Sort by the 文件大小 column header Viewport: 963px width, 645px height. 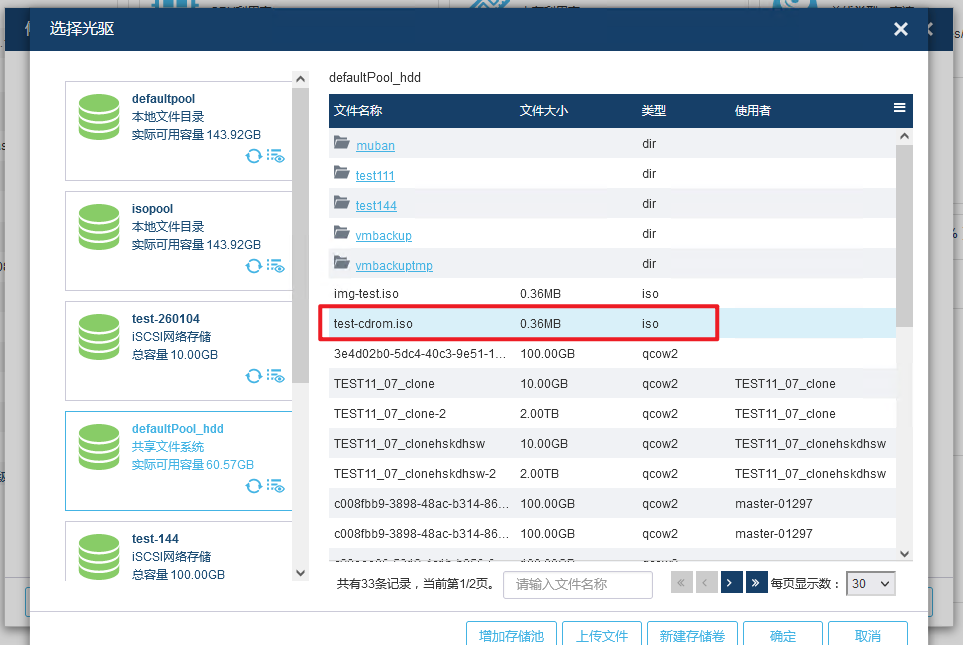coord(544,111)
